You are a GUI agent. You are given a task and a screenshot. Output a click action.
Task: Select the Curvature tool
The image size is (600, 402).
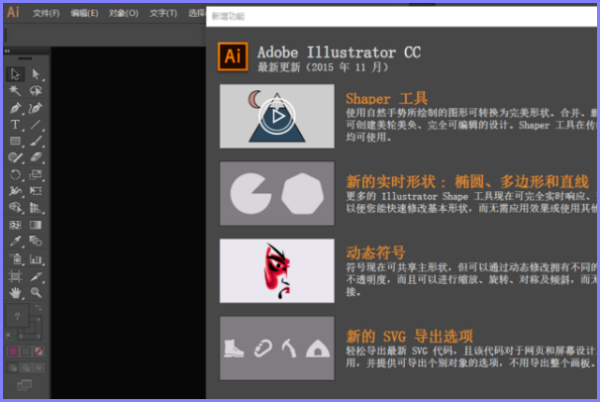pyautogui.click(x=36, y=108)
